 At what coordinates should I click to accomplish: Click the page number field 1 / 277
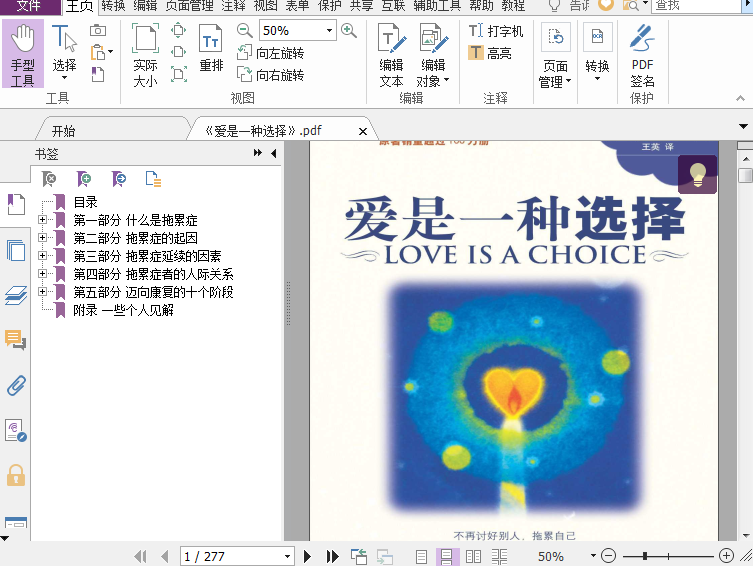(x=236, y=556)
